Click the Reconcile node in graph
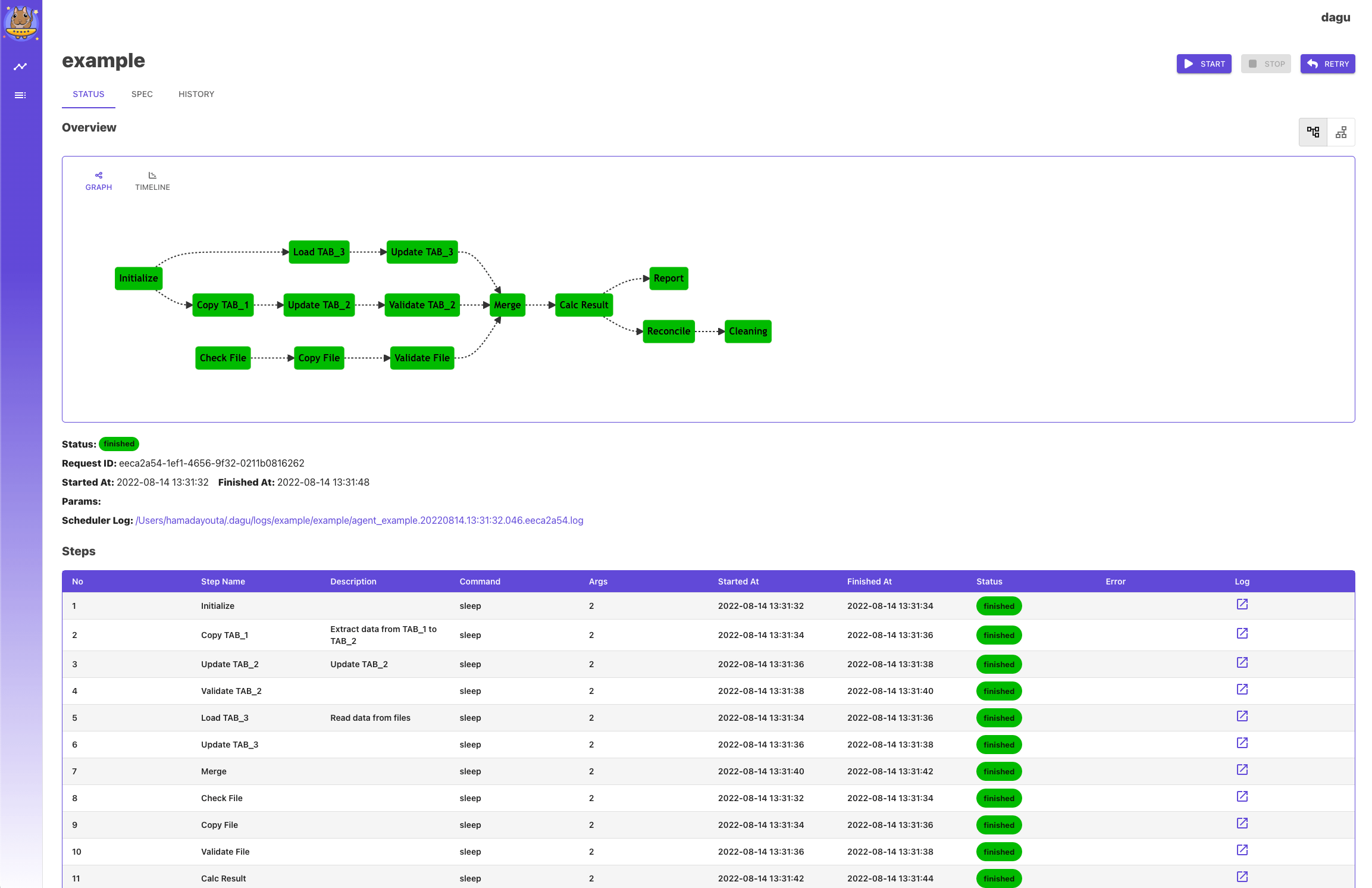The height and width of the screenshot is (888, 1372). pos(668,331)
